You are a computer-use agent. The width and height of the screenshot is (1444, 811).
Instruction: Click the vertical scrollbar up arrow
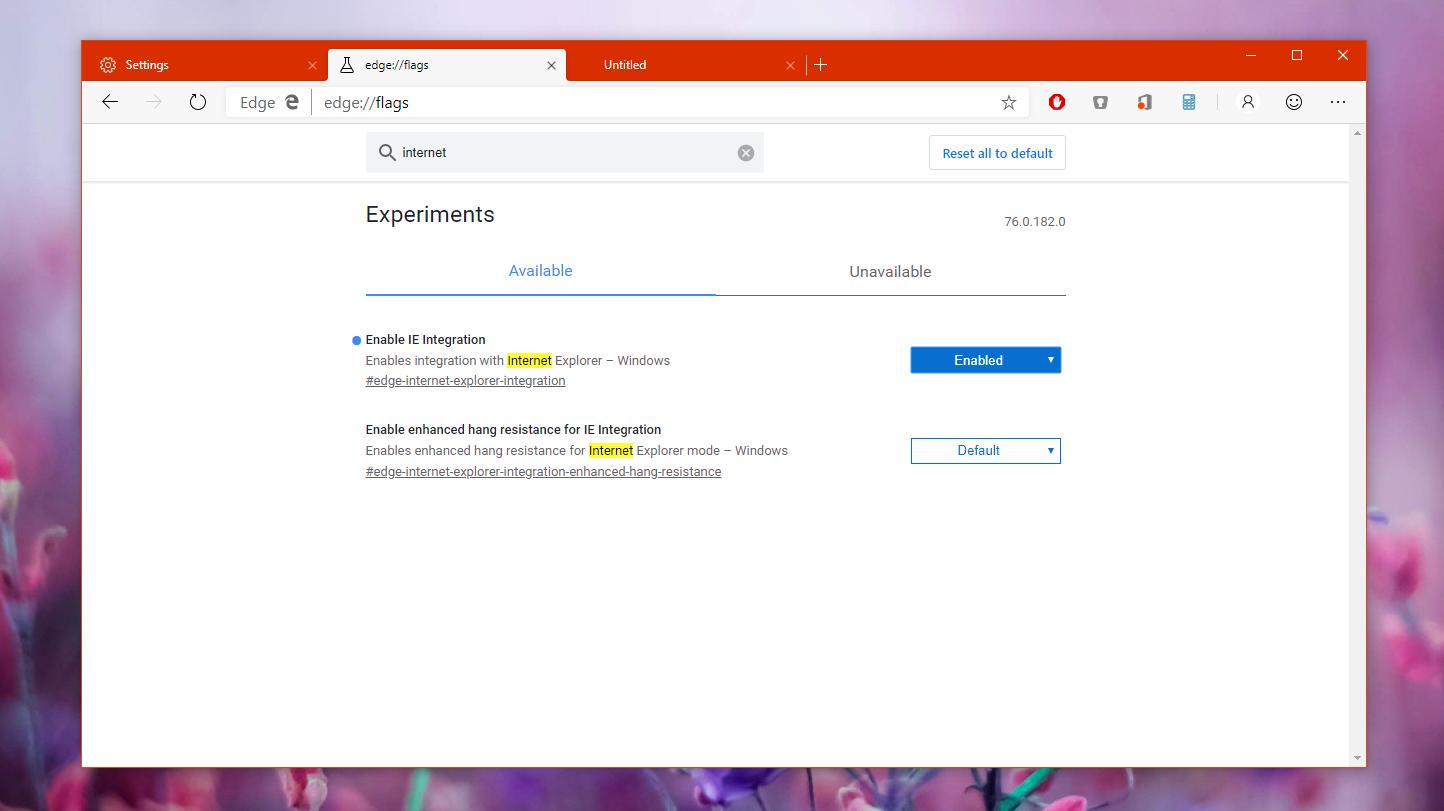[x=1357, y=133]
